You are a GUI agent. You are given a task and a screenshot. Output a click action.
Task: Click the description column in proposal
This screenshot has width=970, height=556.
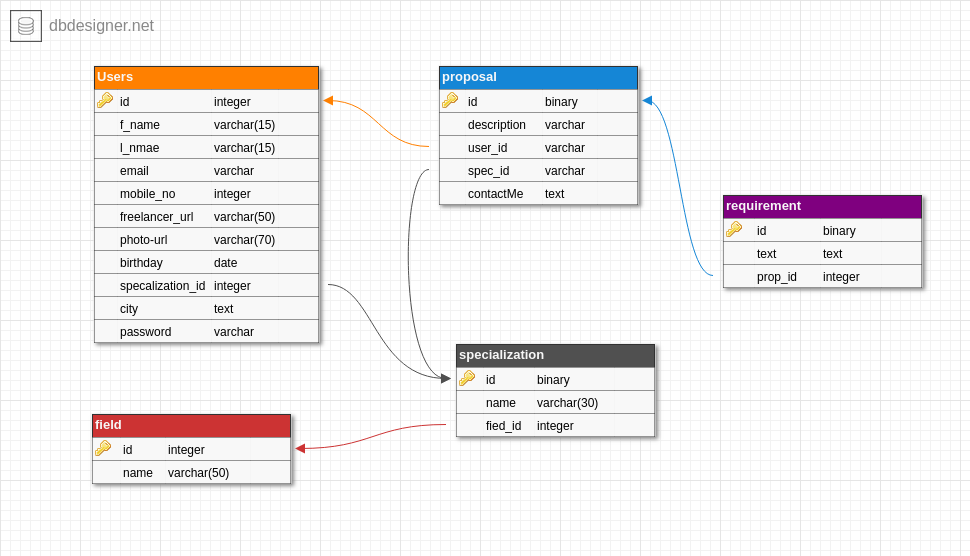coord(538,124)
